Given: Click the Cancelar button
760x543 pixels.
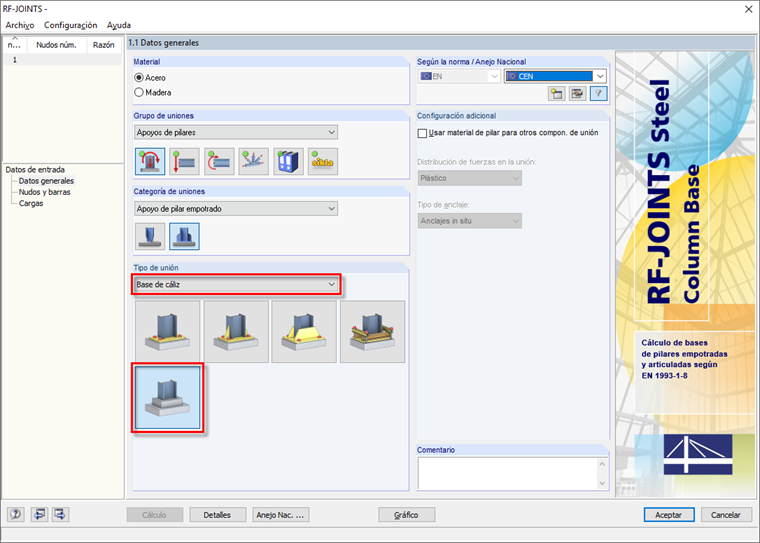Looking at the screenshot, I should [x=726, y=515].
